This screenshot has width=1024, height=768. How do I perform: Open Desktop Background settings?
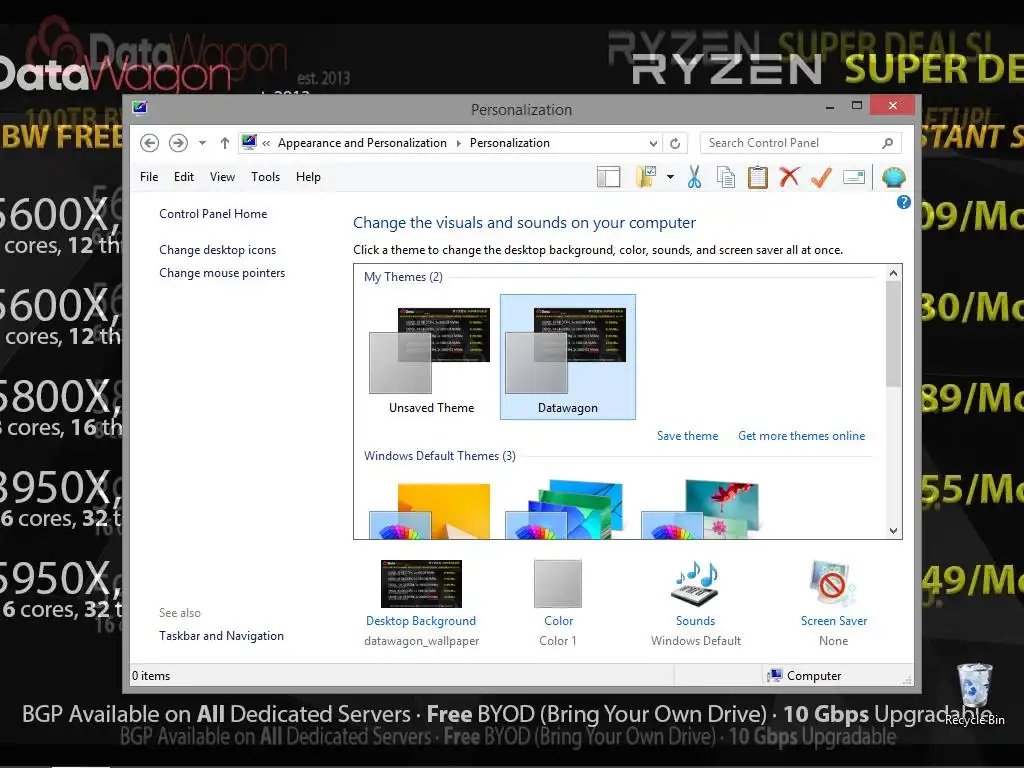tap(421, 601)
